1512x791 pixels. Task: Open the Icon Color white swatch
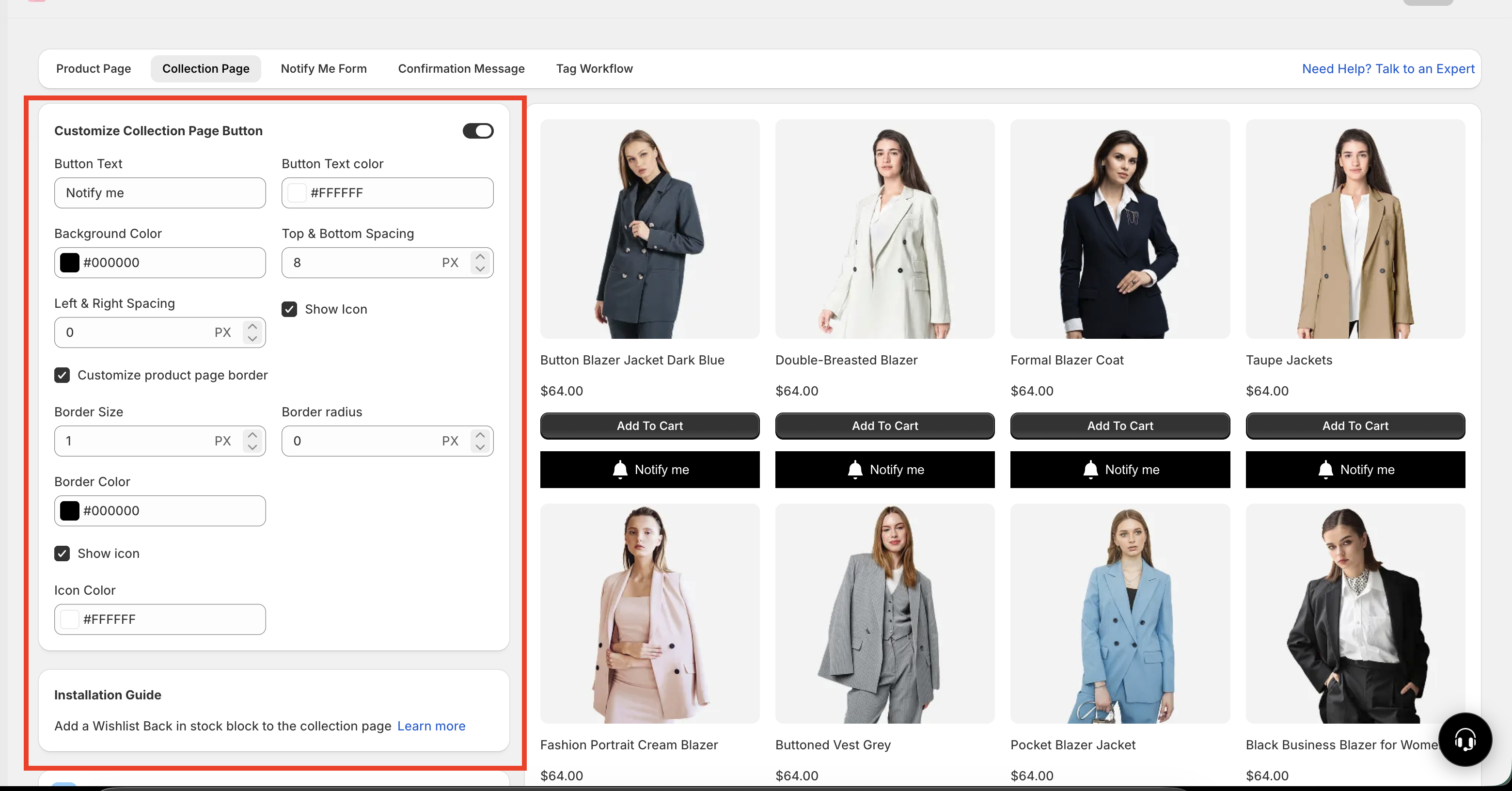click(x=70, y=619)
